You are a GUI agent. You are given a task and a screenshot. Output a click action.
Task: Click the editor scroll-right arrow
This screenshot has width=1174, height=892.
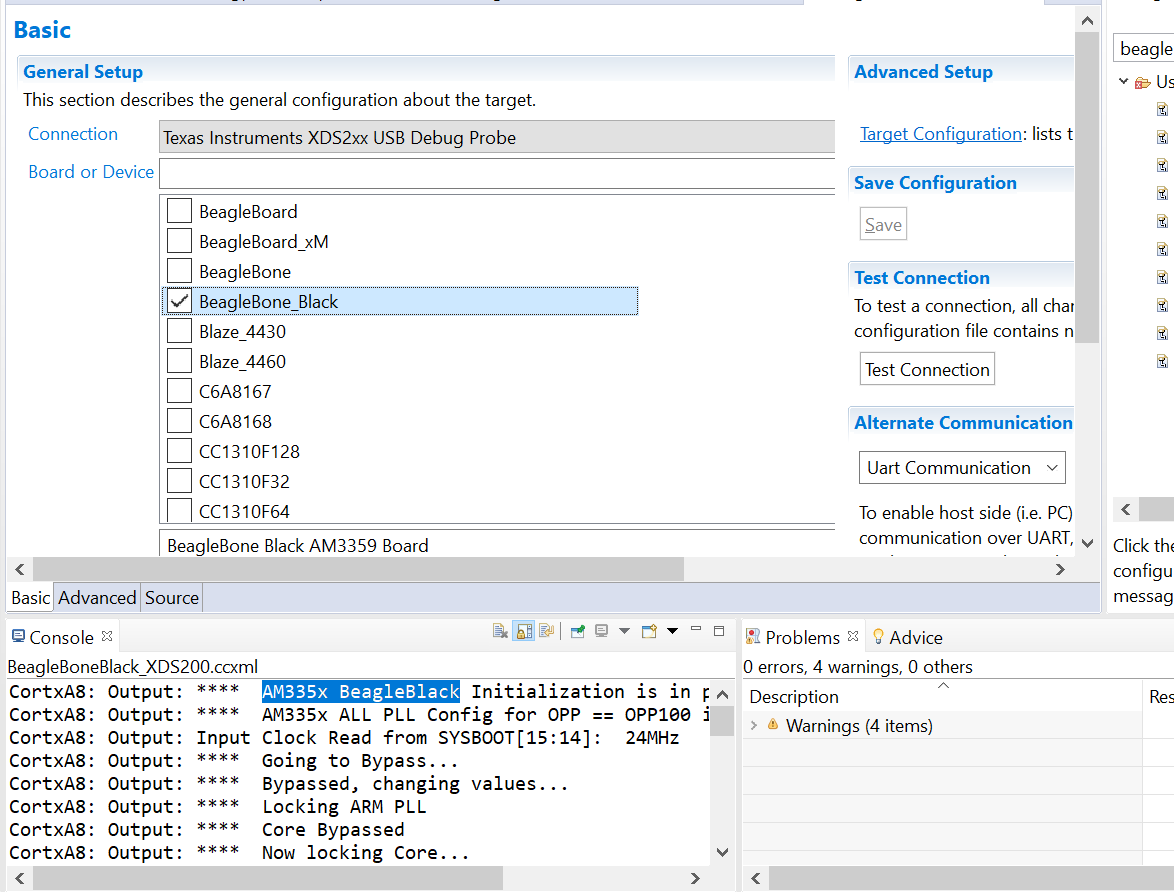[x=1060, y=569]
